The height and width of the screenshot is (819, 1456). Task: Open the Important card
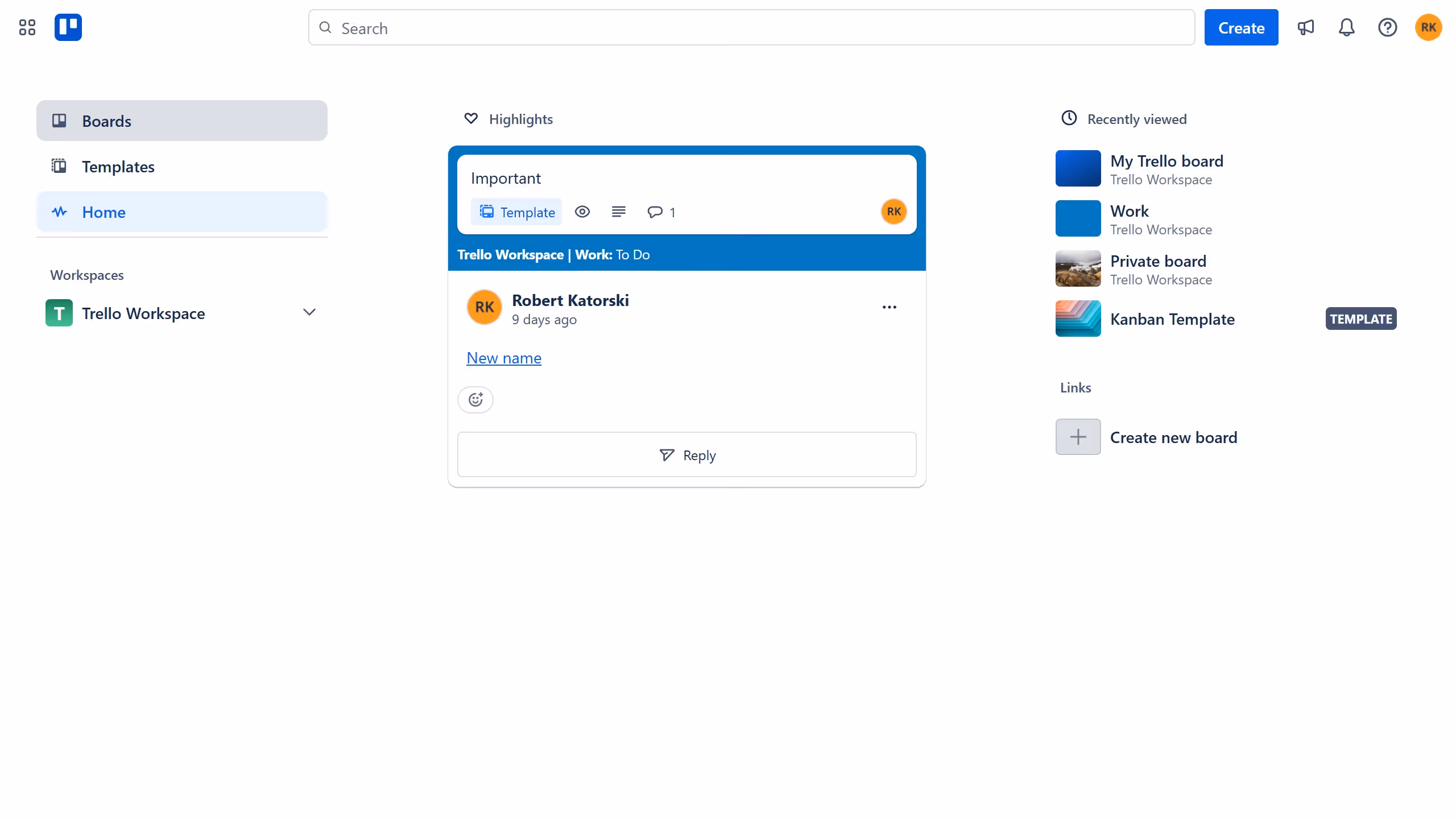pyautogui.click(x=687, y=194)
